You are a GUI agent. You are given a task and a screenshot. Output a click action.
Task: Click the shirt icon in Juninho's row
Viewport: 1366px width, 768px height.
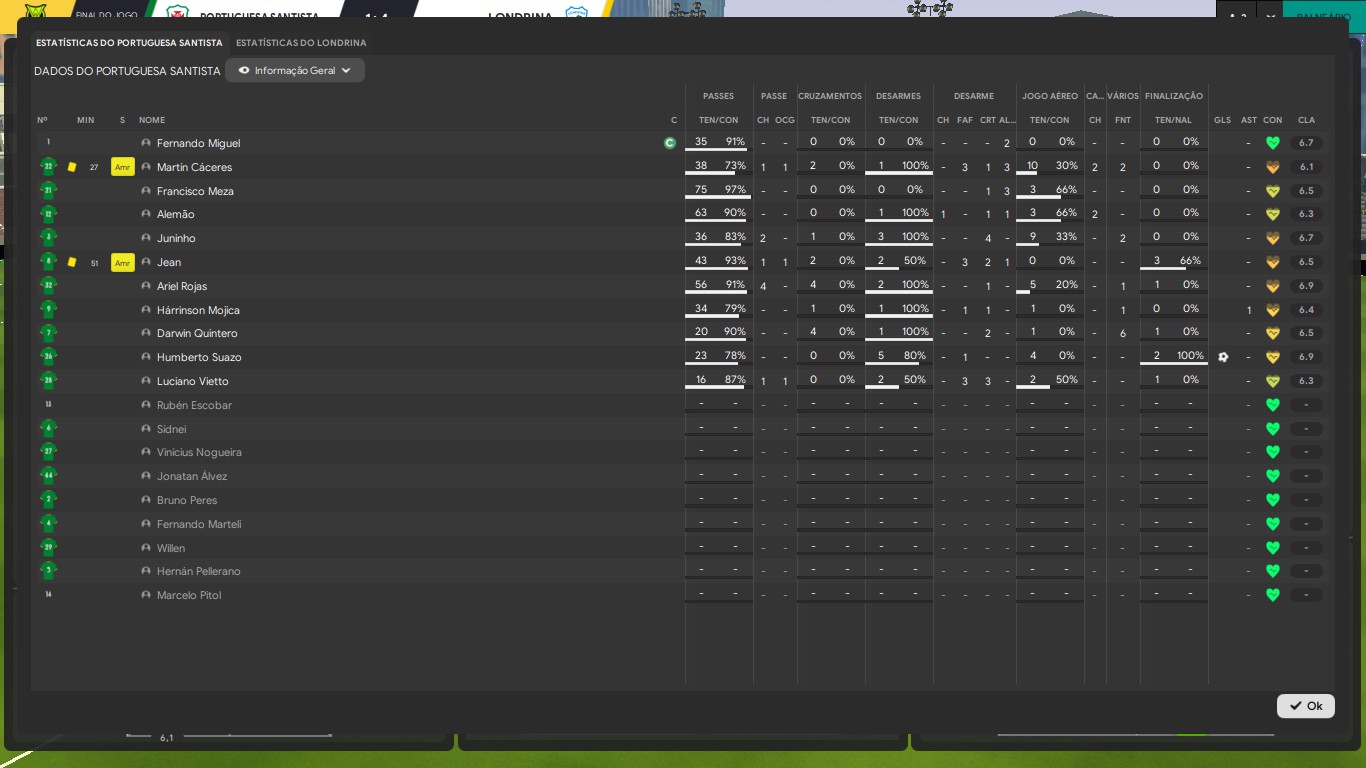pyautogui.click(x=48, y=238)
